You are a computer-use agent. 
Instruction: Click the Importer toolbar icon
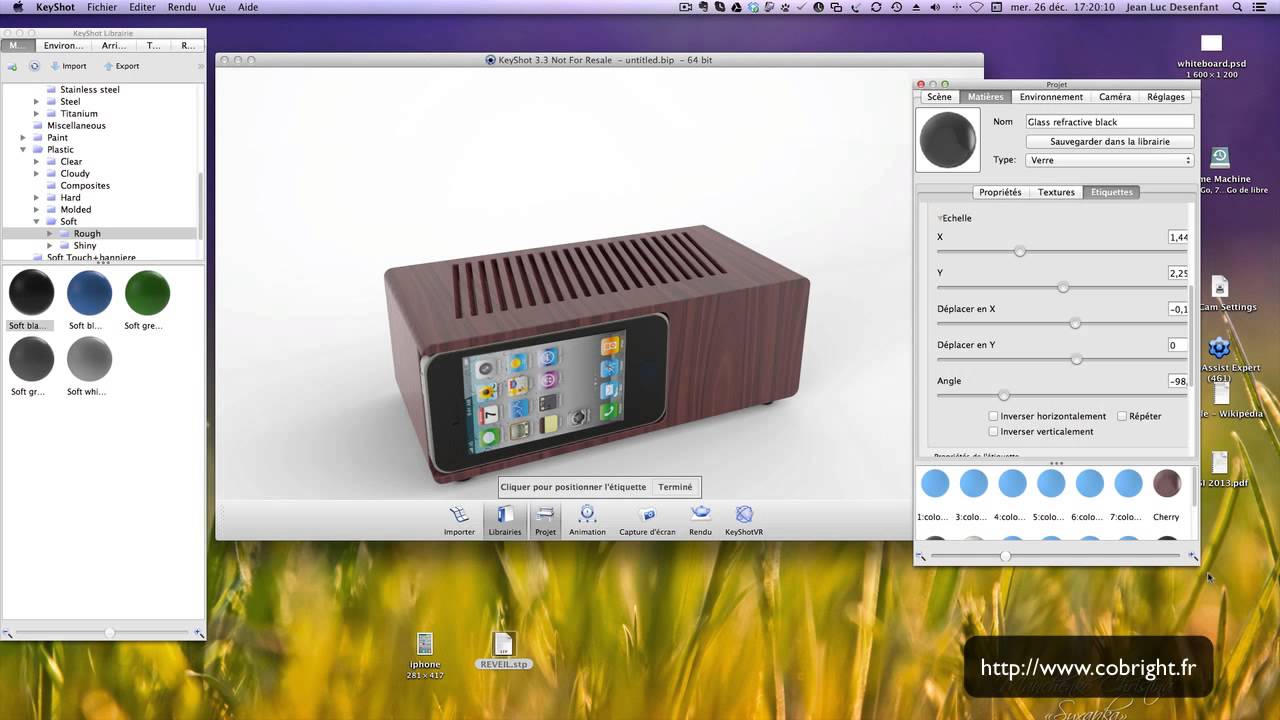click(459, 520)
